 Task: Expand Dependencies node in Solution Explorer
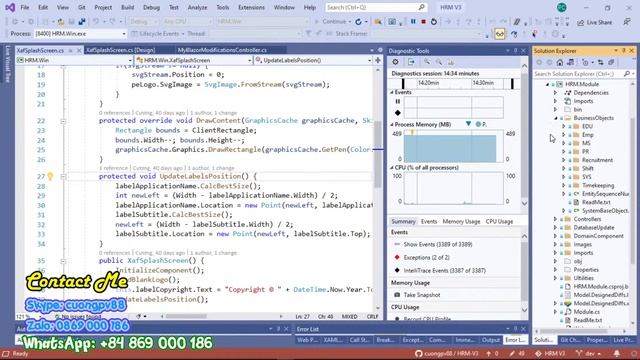point(555,93)
